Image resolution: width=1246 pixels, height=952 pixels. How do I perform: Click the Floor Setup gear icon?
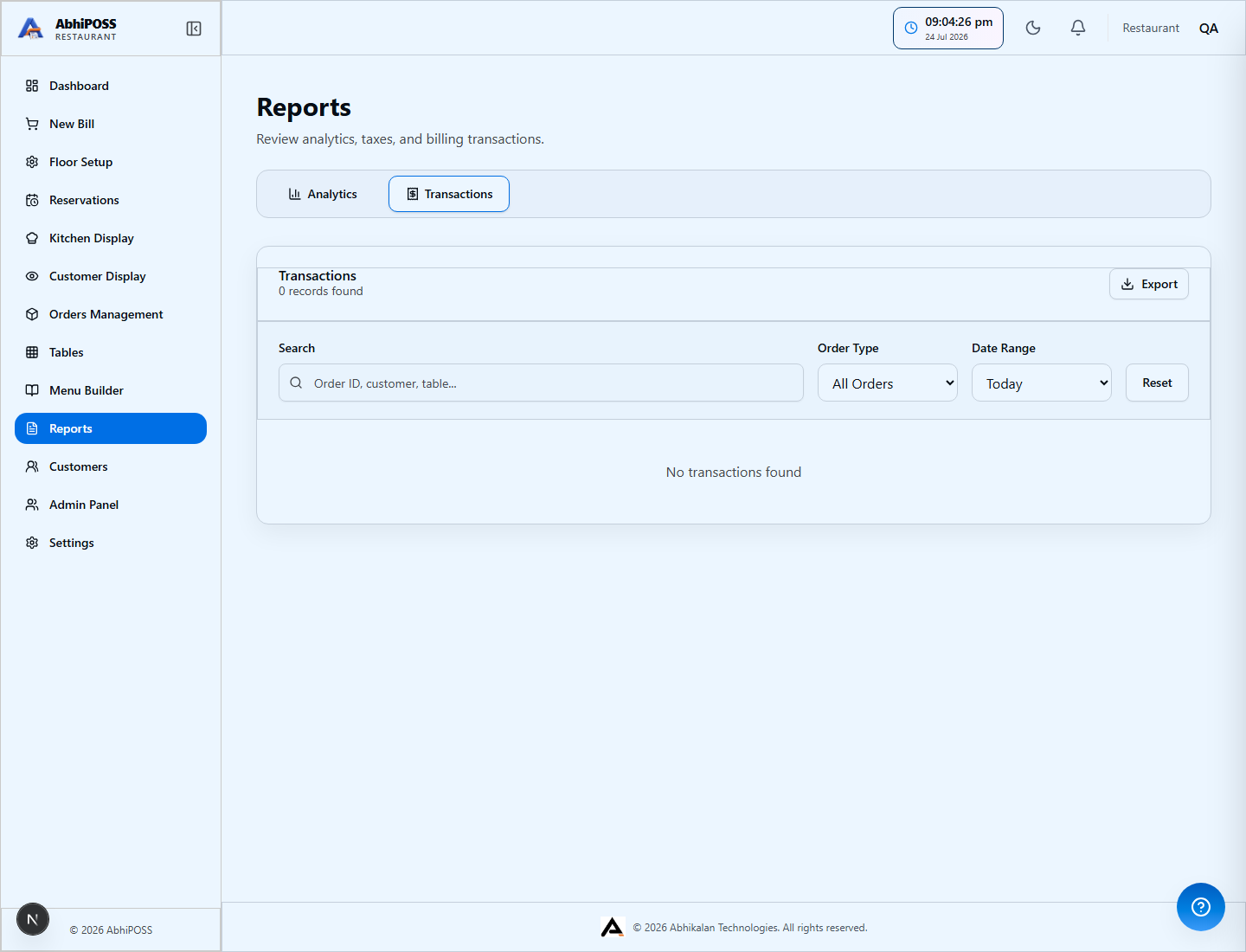(x=32, y=162)
